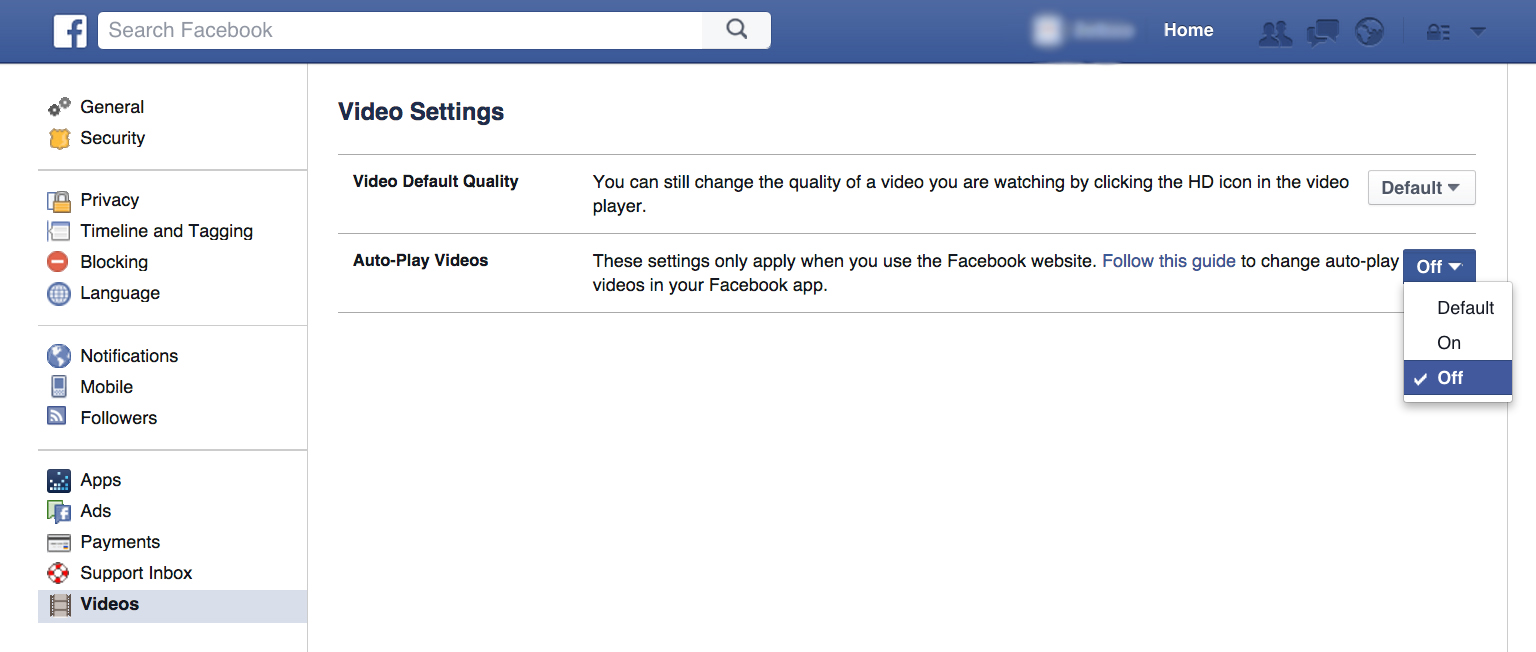Open Timeline and Tagging settings
The image size is (1536, 652).
[x=166, y=231]
